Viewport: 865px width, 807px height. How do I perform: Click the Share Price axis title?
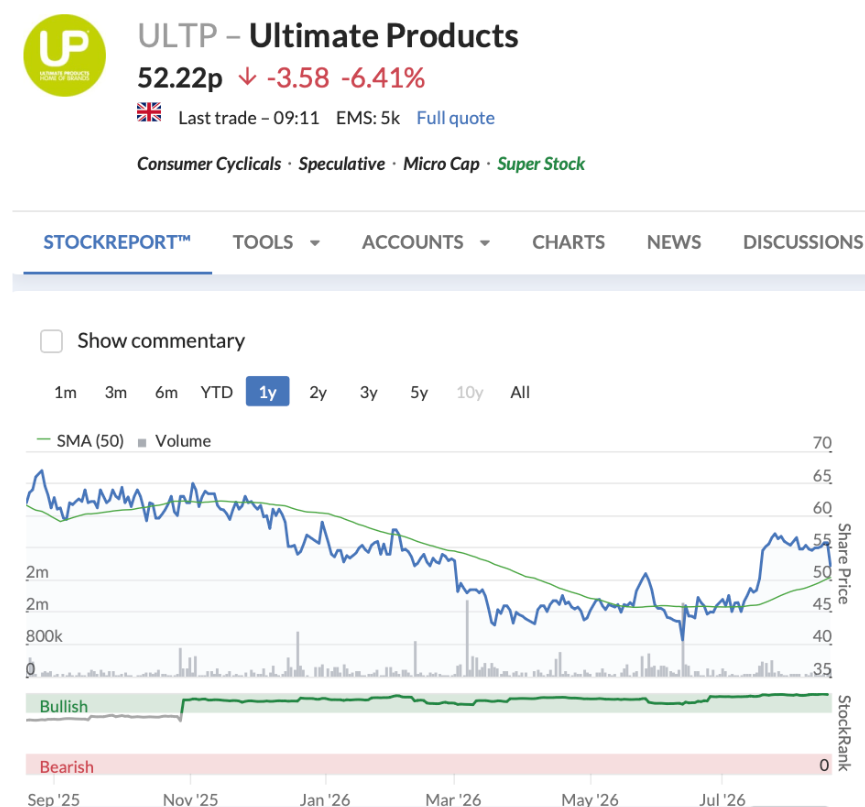pyautogui.click(x=844, y=563)
